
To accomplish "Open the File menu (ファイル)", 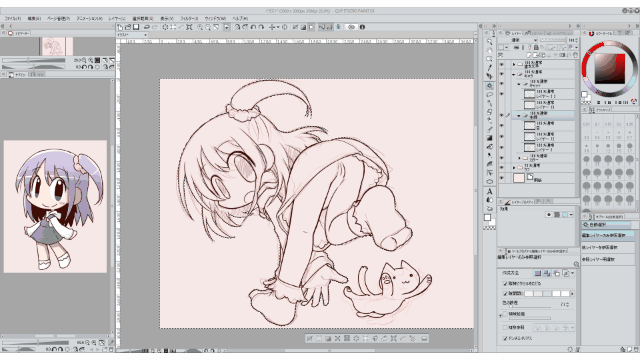I will [x=12, y=18].
